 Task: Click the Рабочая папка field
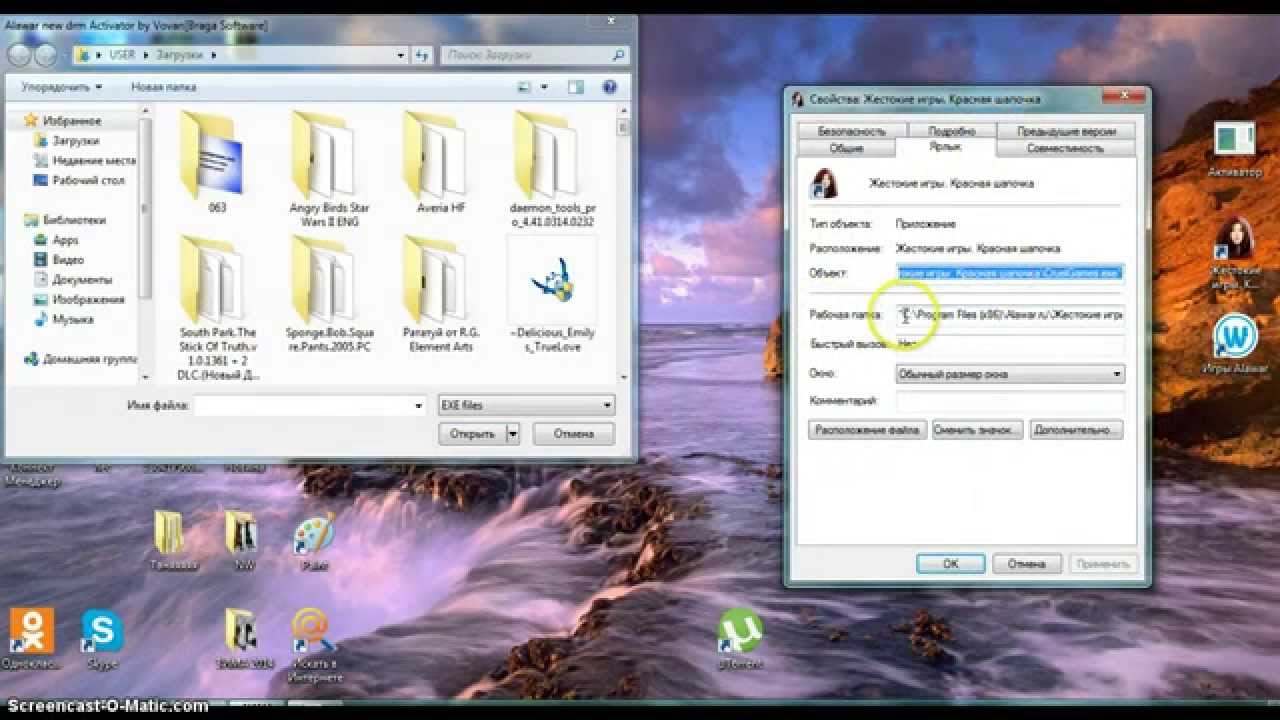pos(1010,314)
